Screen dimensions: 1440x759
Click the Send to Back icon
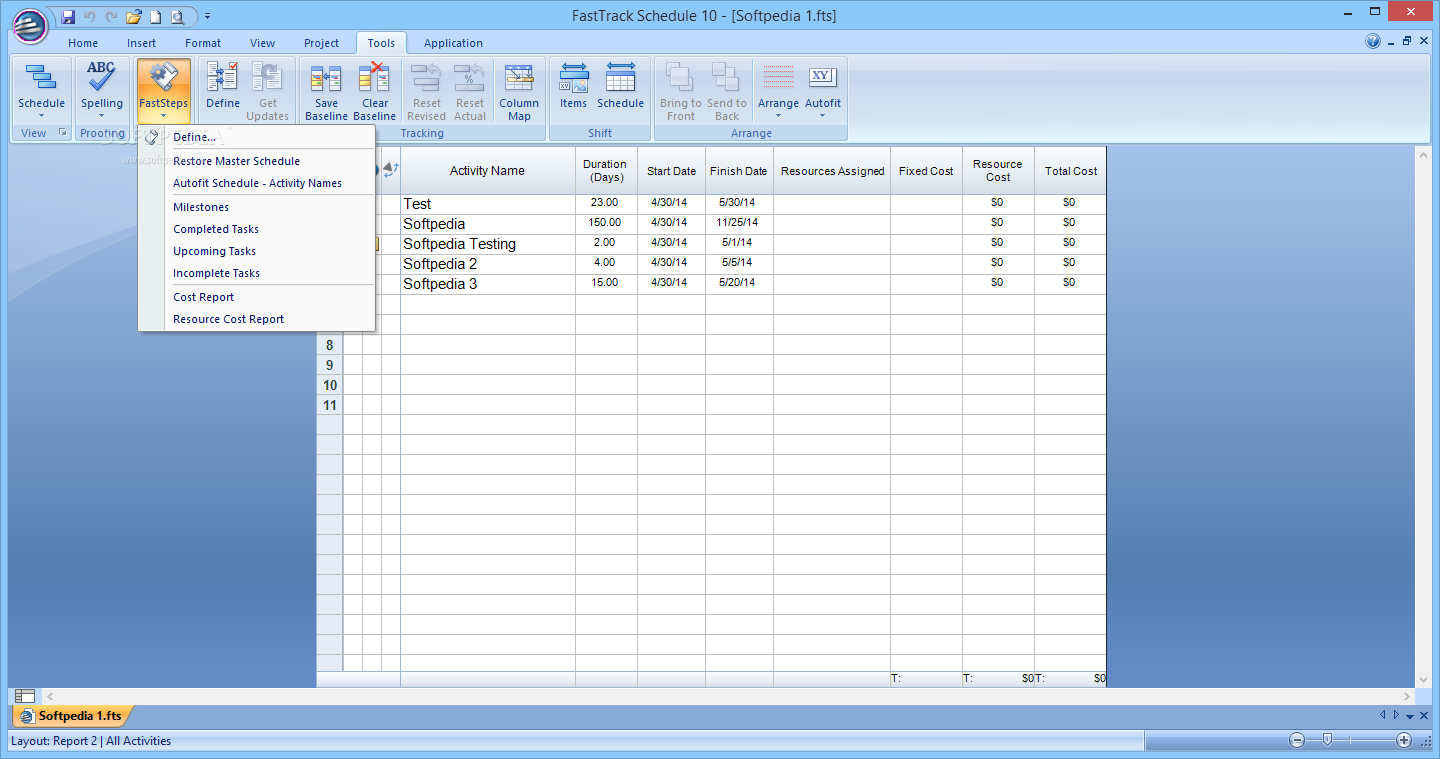click(x=727, y=91)
